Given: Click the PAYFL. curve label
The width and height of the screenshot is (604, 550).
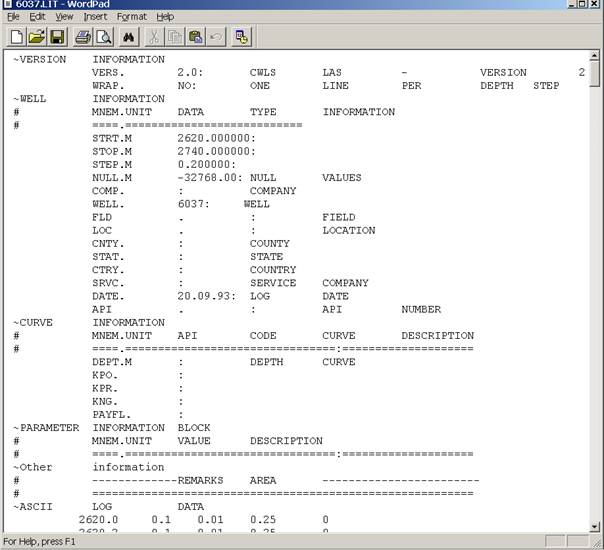Looking at the screenshot, I should [x=112, y=414].
